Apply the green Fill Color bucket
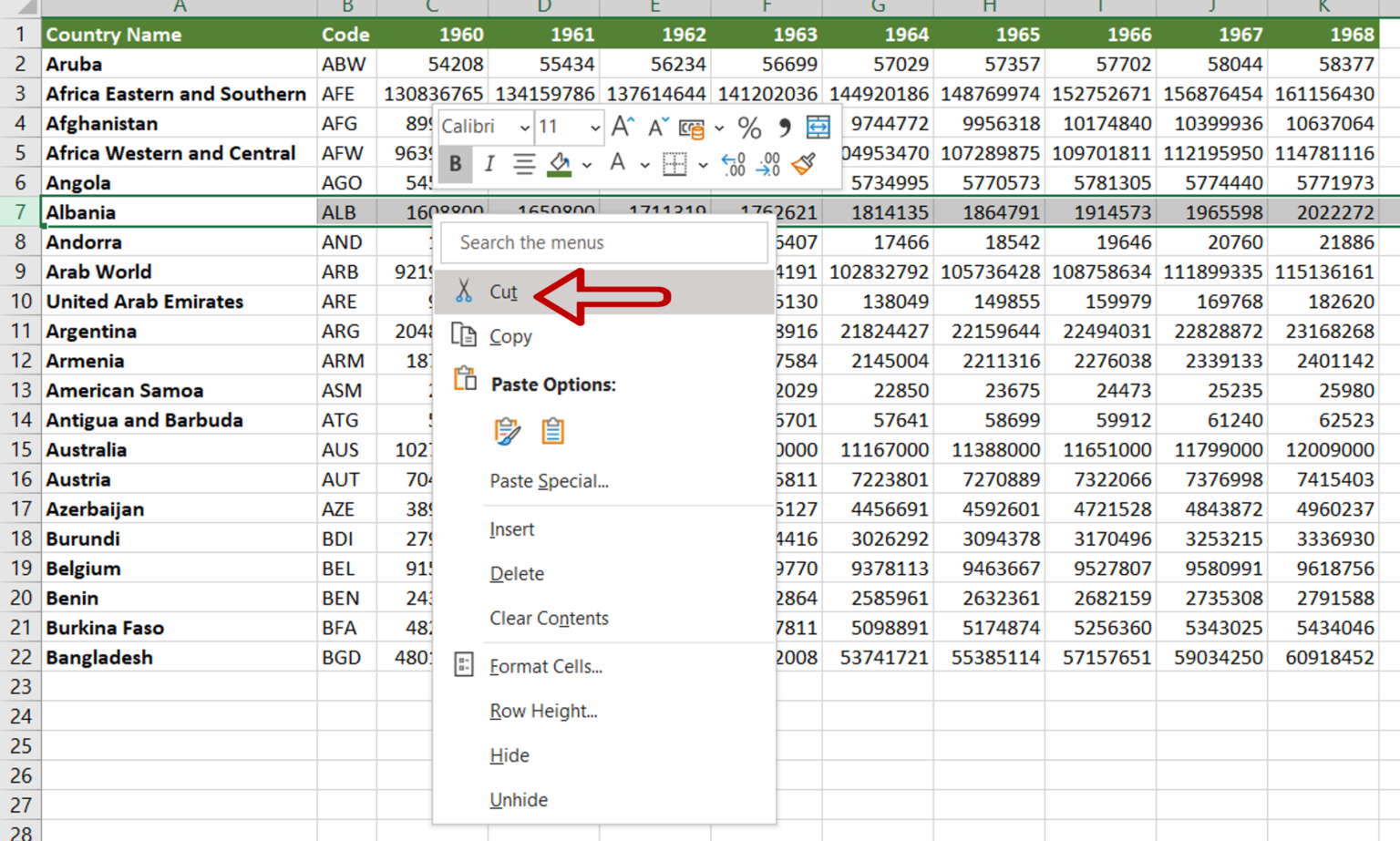This screenshot has width=1400, height=841. 560,164
